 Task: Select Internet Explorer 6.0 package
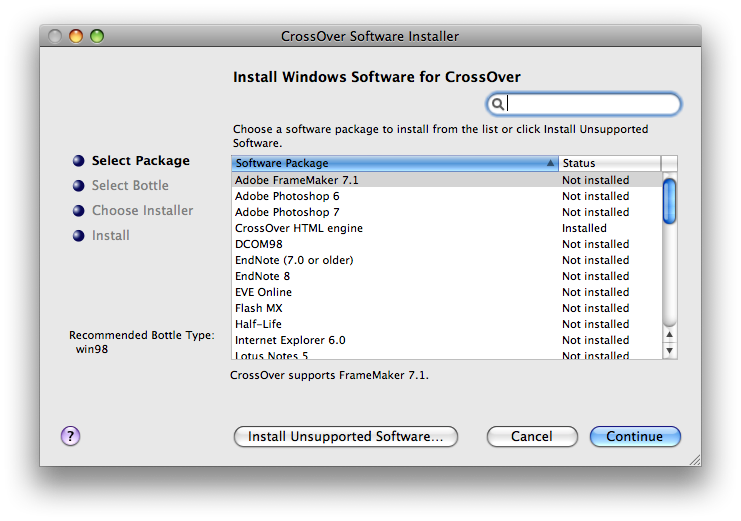click(447, 340)
